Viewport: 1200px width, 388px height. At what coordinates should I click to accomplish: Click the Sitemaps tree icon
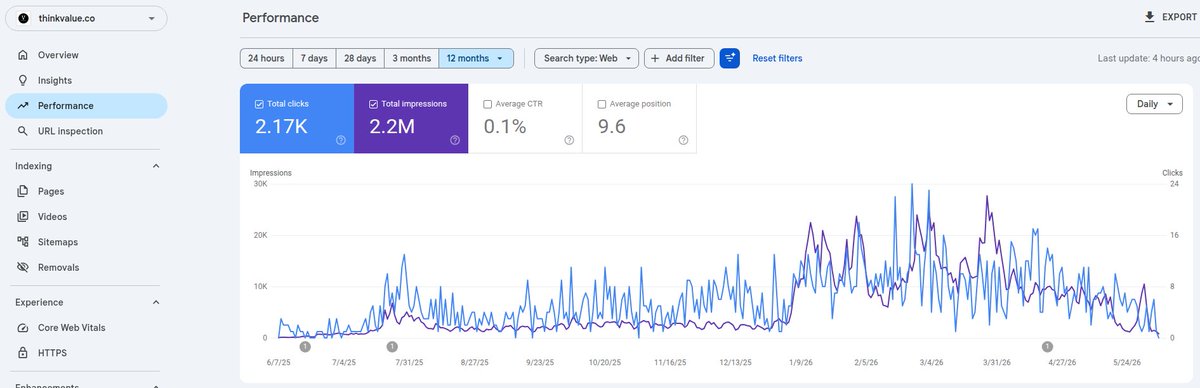(x=22, y=242)
